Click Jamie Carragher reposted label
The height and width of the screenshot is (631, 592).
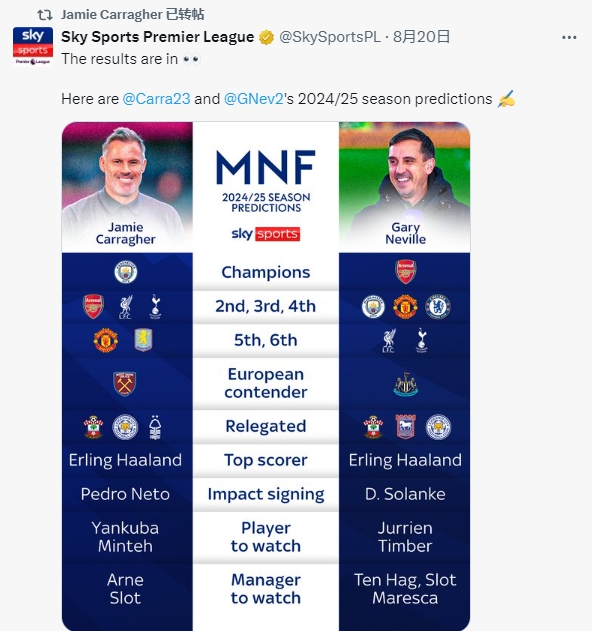coord(132,15)
